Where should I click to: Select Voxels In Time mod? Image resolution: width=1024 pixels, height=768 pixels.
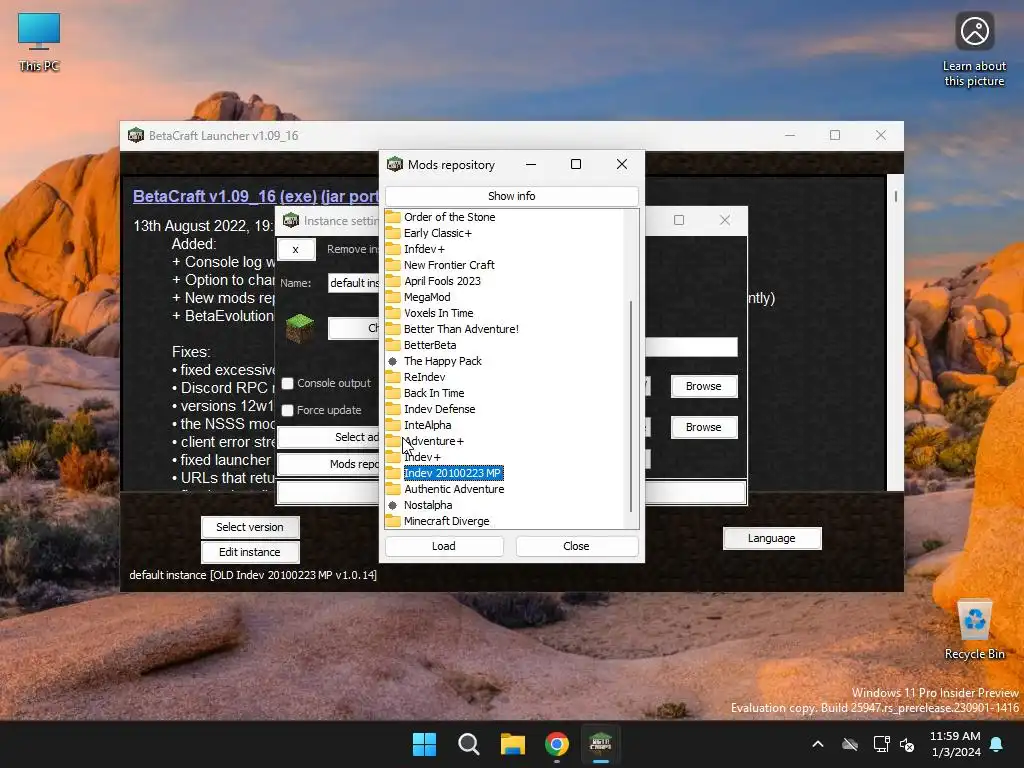pos(439,313)
